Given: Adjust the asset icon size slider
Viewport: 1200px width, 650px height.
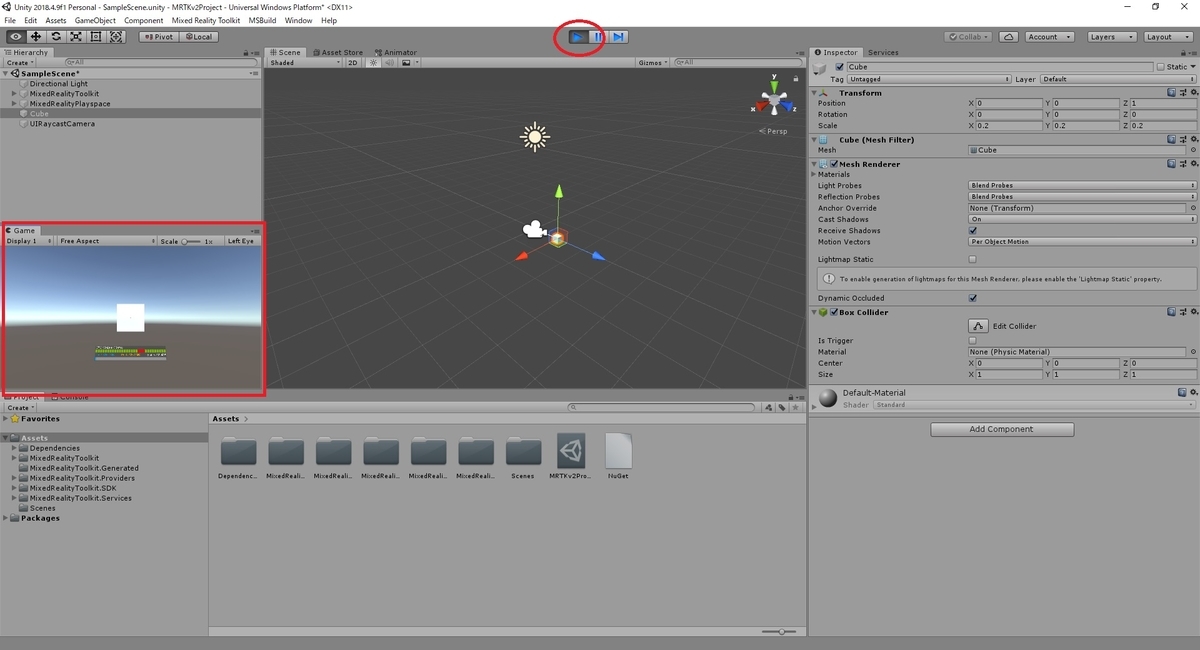Looking at the screenshot, I should click(x=780, y=632).
